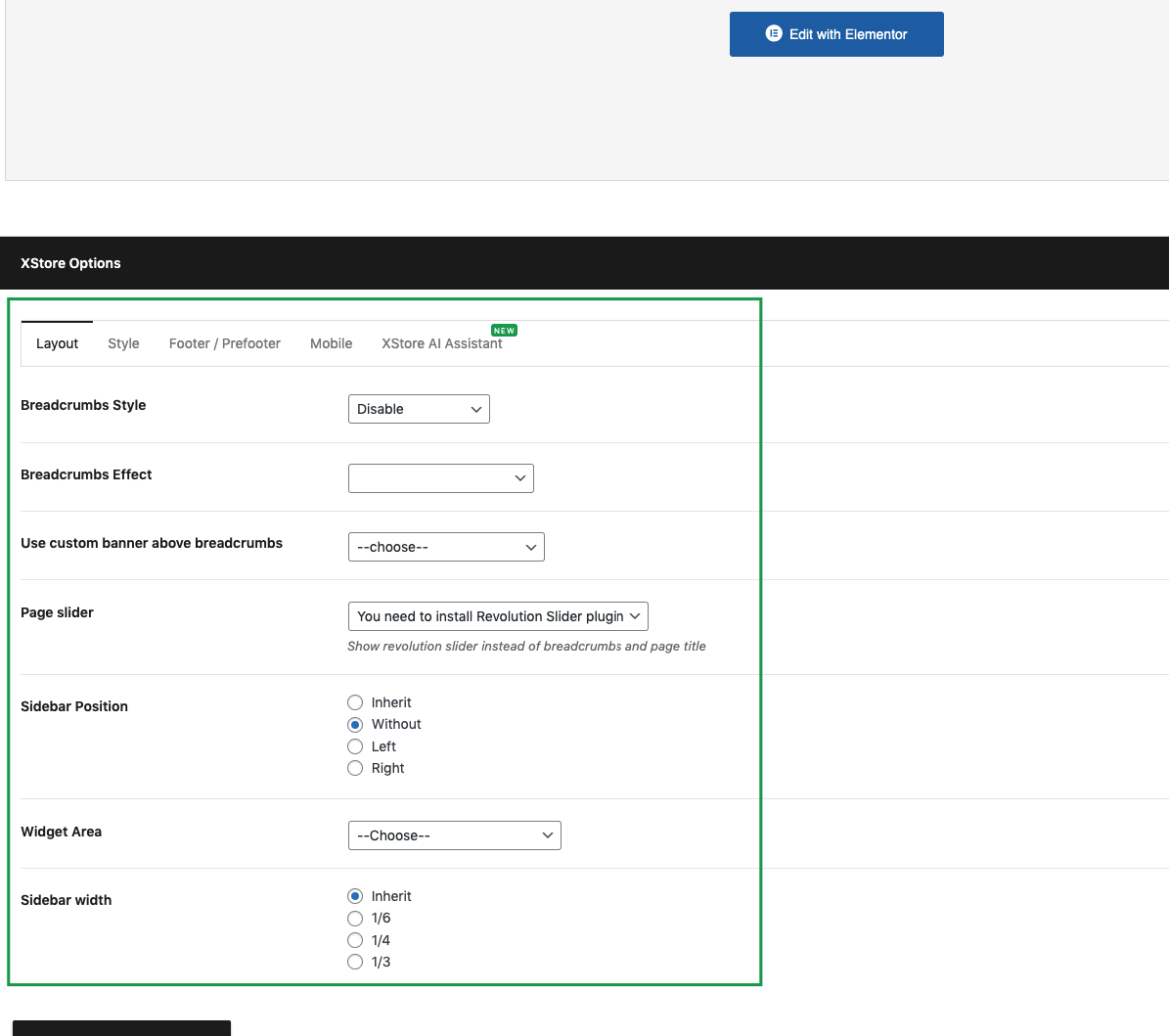This screenshot has height=1036, width=1169.
Task: Set Sidebar width to 1/4
Action: 355,940
